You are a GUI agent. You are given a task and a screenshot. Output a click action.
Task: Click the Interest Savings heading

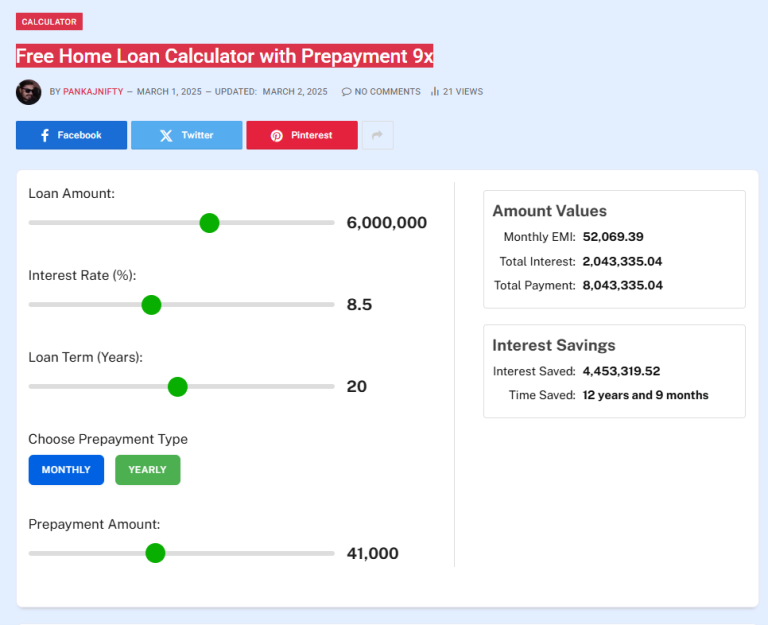point(553,345)
